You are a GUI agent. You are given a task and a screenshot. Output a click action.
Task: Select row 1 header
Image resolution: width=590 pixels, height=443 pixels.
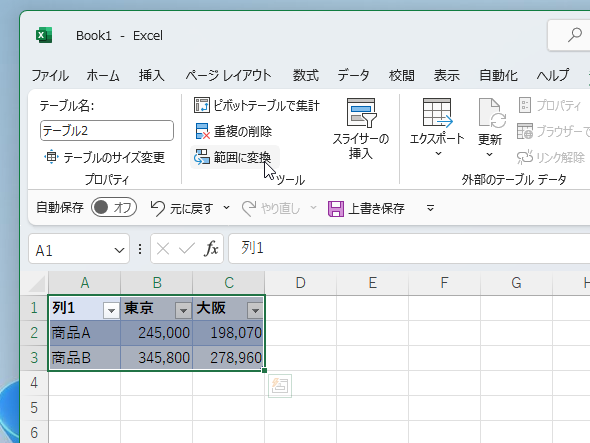[x=34, y=308]
